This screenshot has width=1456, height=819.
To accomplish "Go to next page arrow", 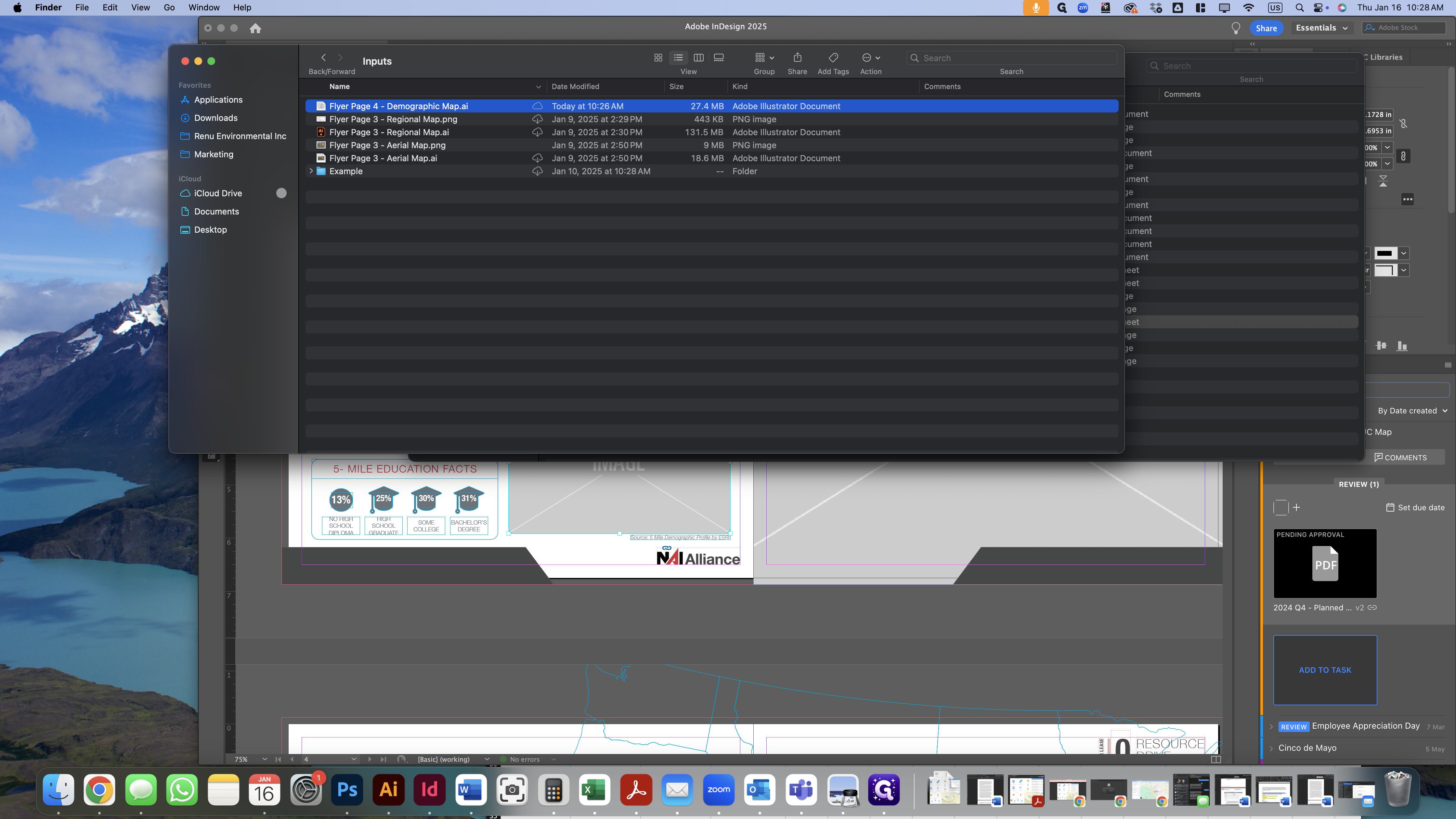I will pyautogui.click(x=370, y=759).
